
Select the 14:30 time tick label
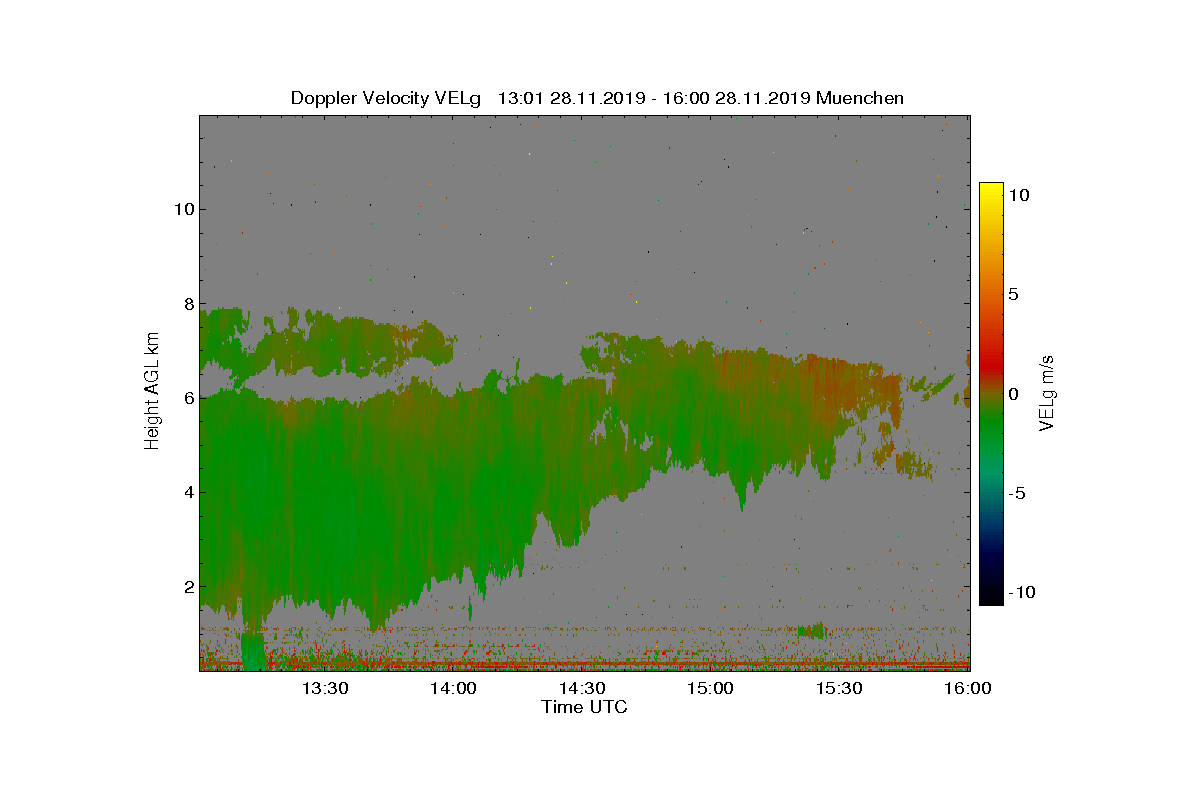click(582, 688)
